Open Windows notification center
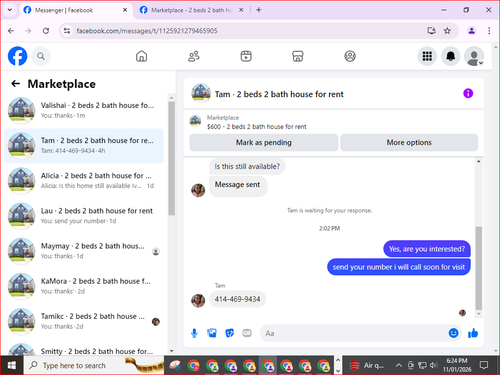The height and width of the screenshot is (375, 500). point(483,365)
